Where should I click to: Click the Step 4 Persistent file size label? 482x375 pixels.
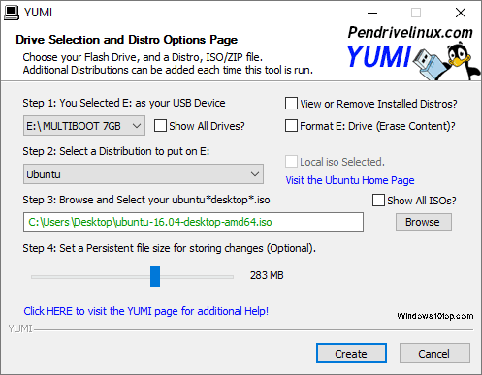169,248
